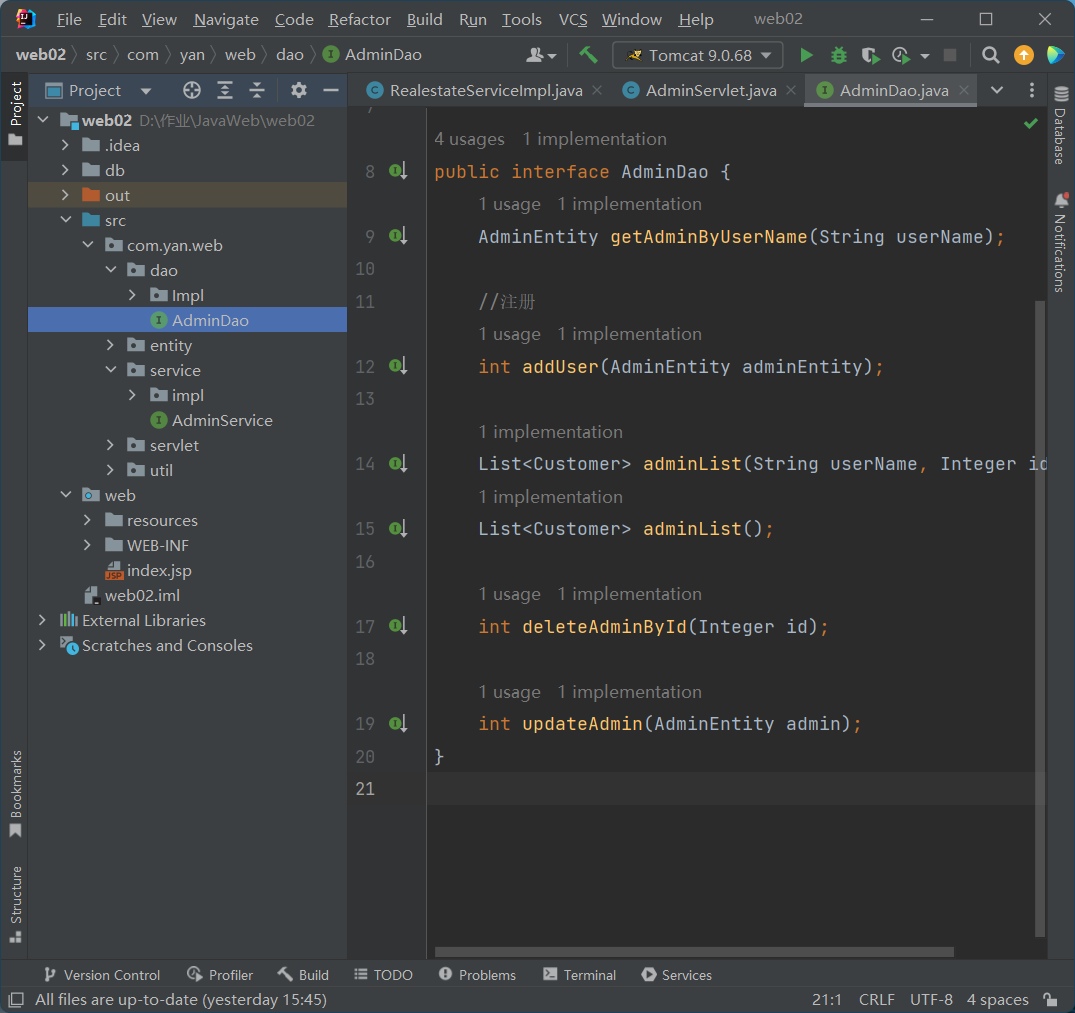
Task: Click gutter implementation icon on line 12
Action: point(398,366)
